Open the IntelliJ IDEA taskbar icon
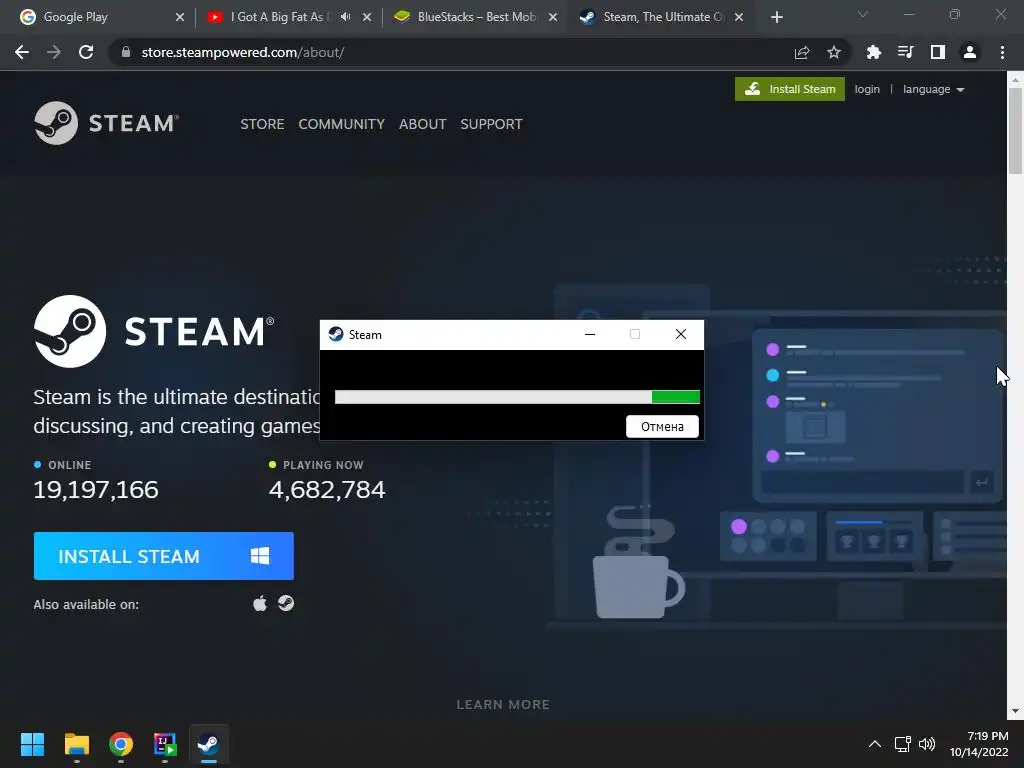 click(165, 744)
